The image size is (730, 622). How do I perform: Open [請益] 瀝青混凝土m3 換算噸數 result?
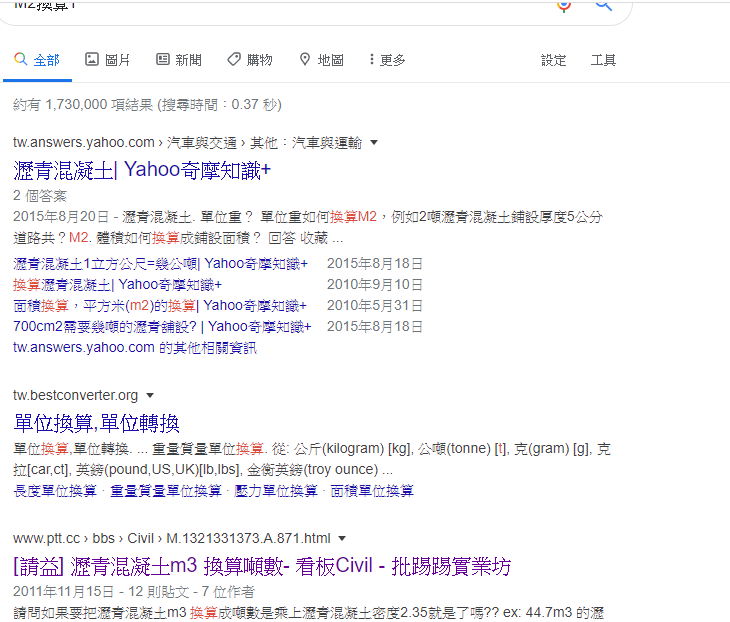click(262, 566)
